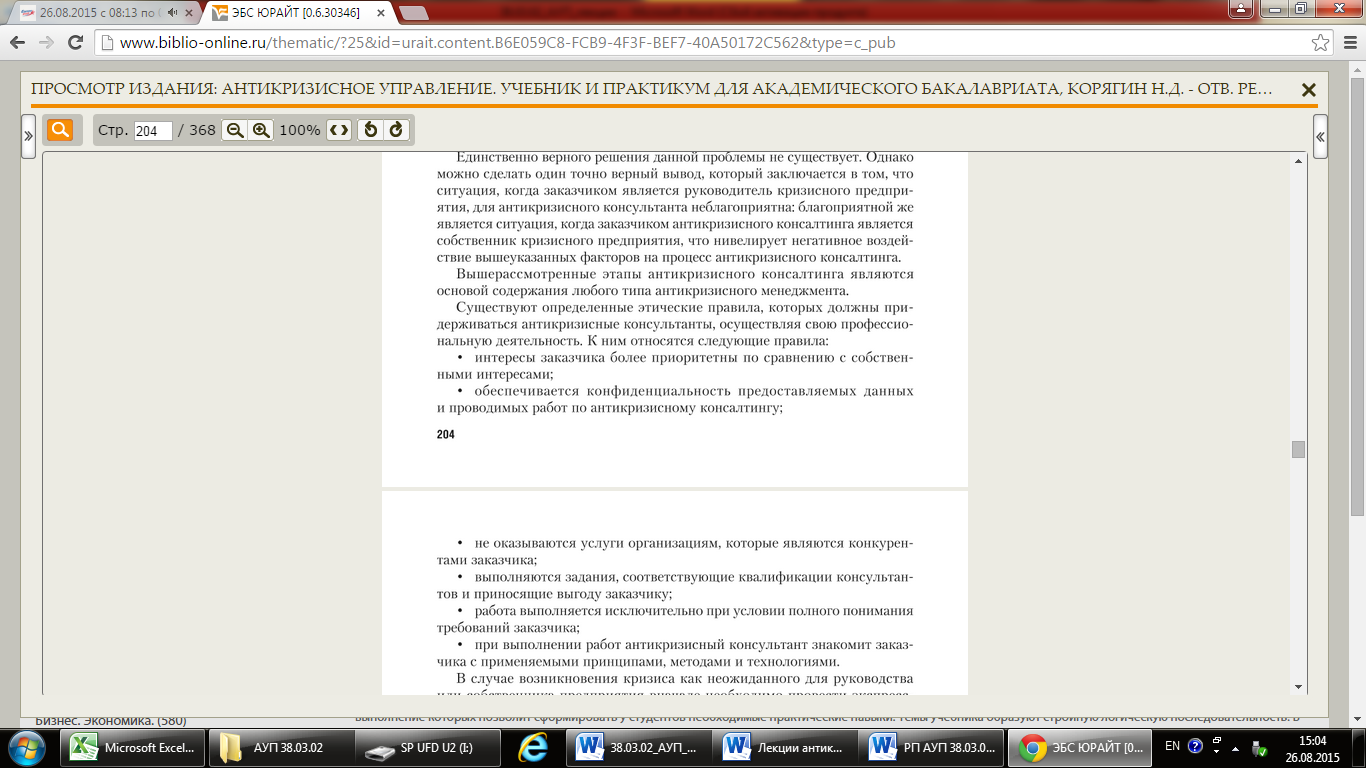Screen dimensions: 1366x768
Task: Open 'SP UFD U2 (E:)' drive window in taskbar
Action: (x=428, y=748)
